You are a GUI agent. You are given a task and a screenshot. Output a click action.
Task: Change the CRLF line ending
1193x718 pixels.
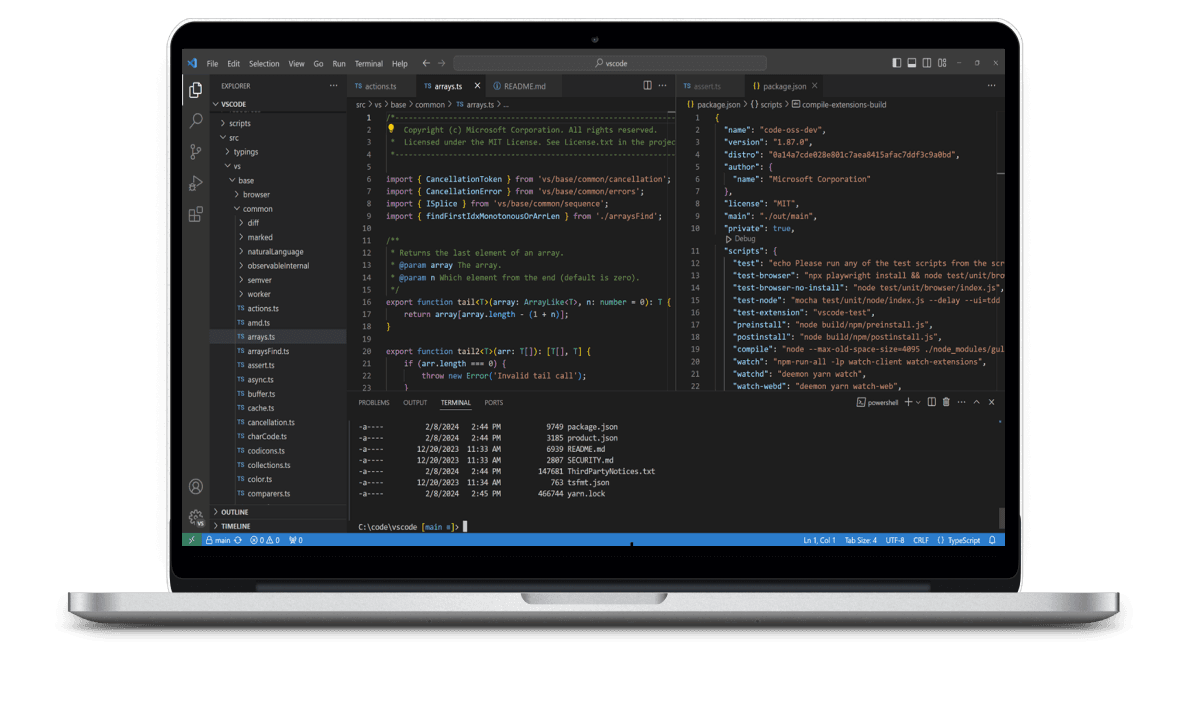pos(921,540)
